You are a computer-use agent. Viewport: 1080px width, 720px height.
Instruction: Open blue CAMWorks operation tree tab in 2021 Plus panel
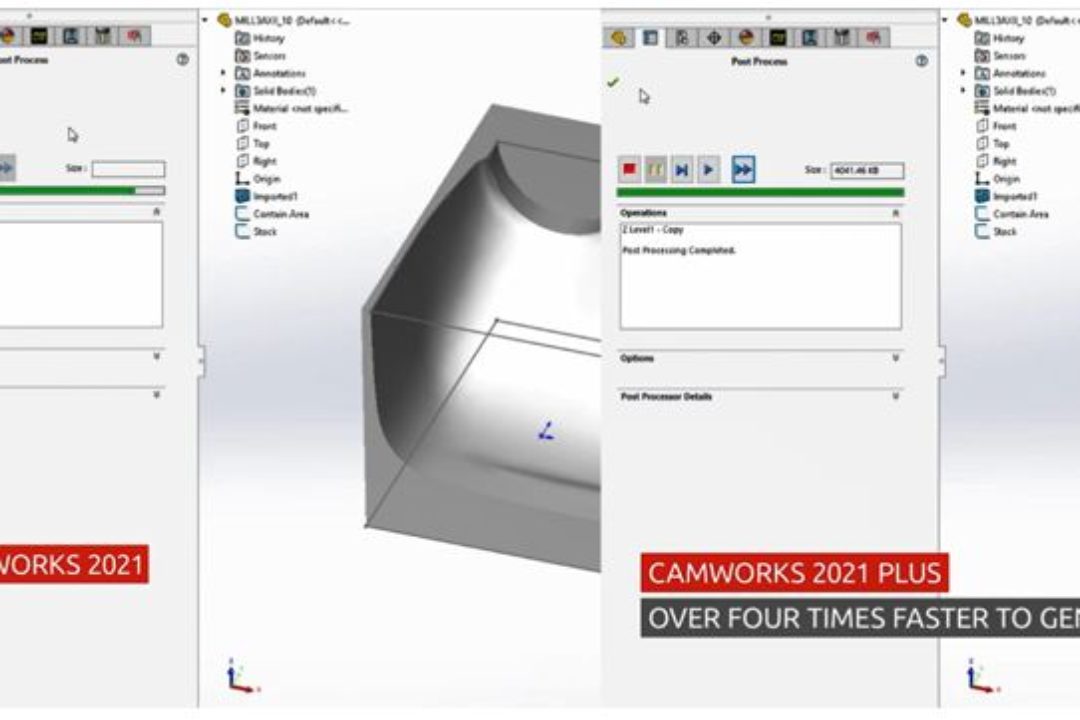(810, 37)
